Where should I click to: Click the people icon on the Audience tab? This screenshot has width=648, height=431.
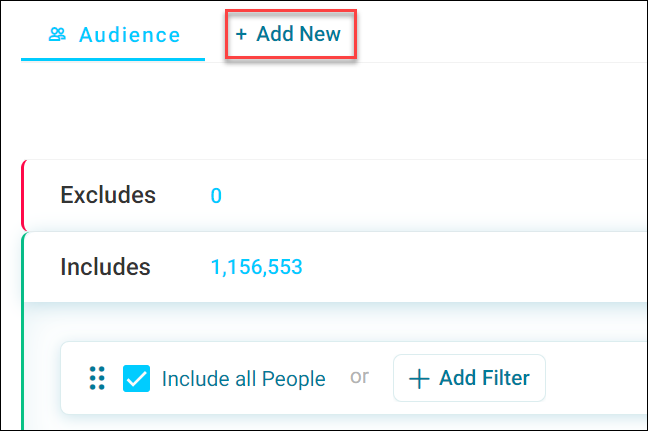[57, 34]
